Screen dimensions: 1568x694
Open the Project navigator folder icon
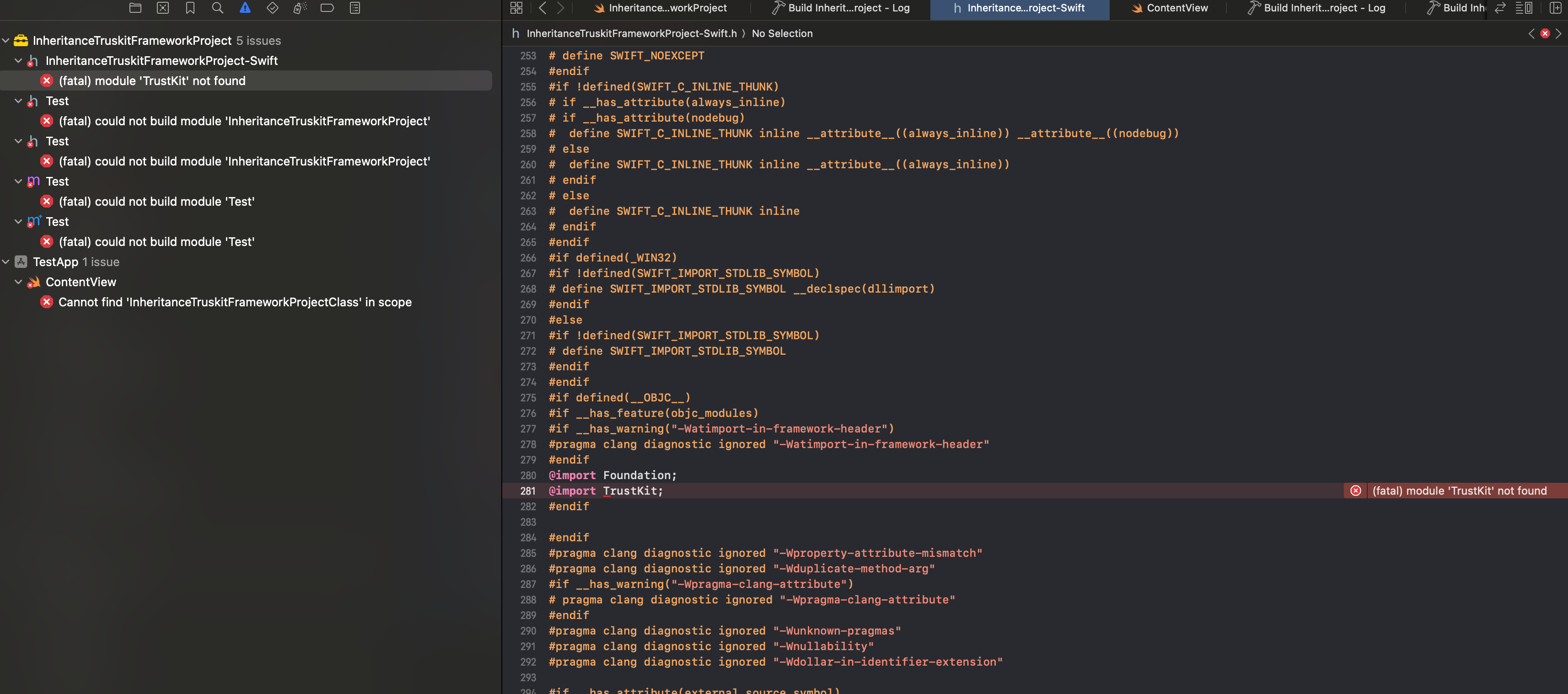(x=135, y=8)
